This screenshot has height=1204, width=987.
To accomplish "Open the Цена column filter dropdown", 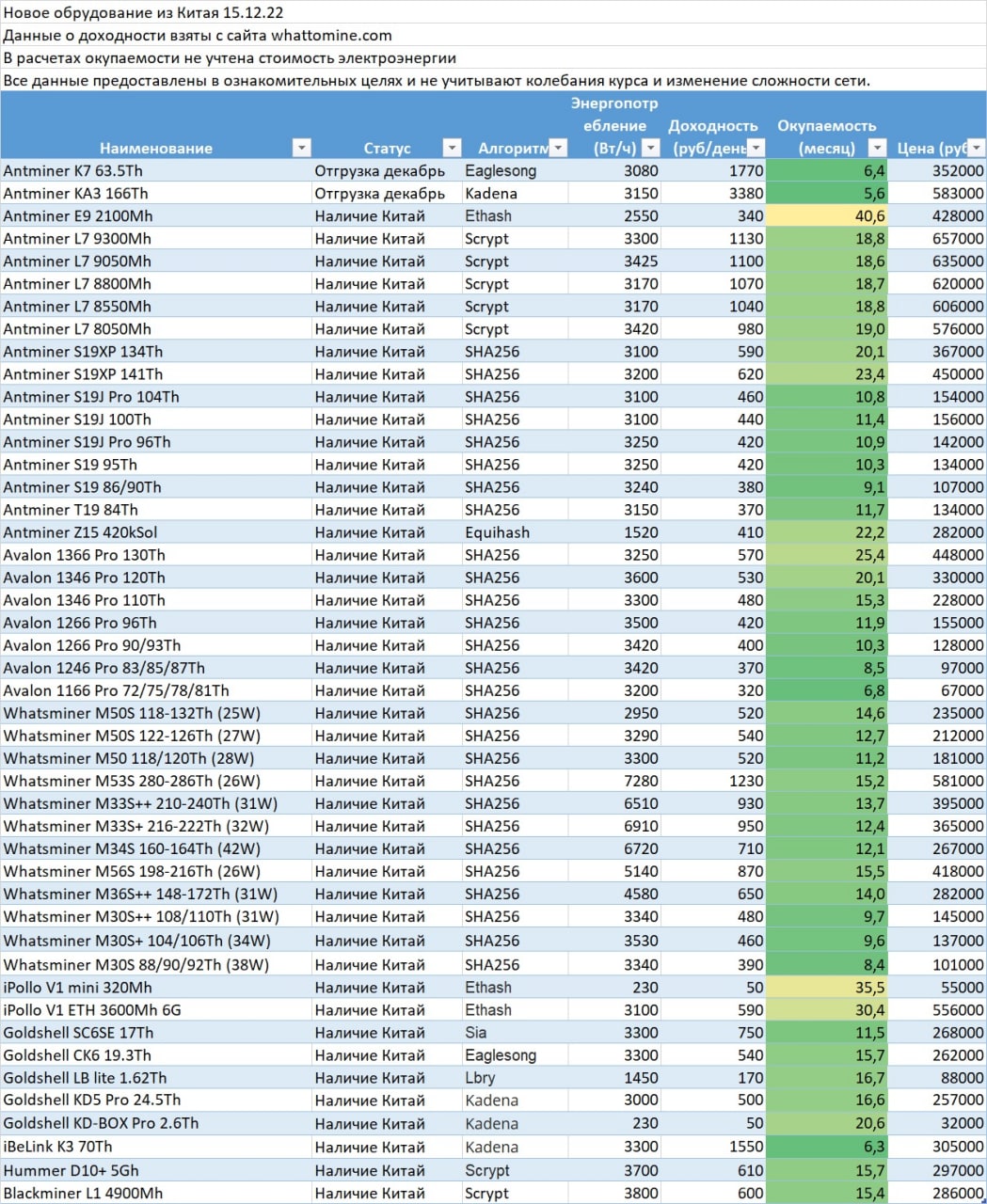I will [977, 148].
